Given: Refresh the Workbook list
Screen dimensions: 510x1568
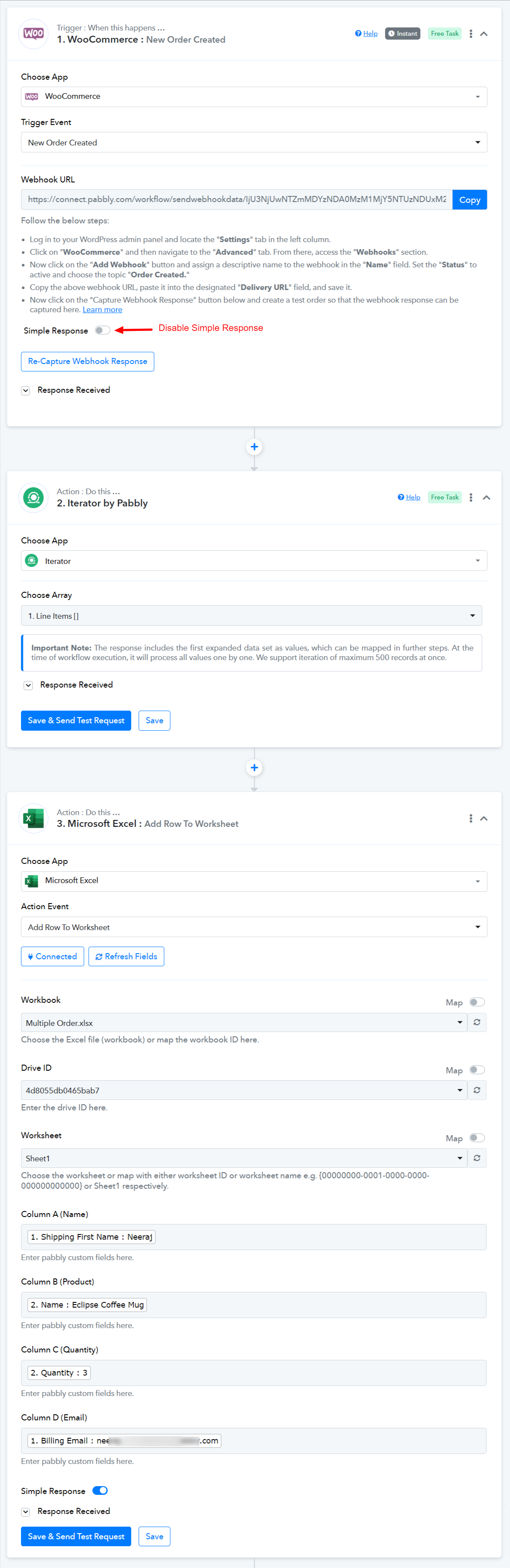Looking at the screenshot, I should [x=477, y=1022].
